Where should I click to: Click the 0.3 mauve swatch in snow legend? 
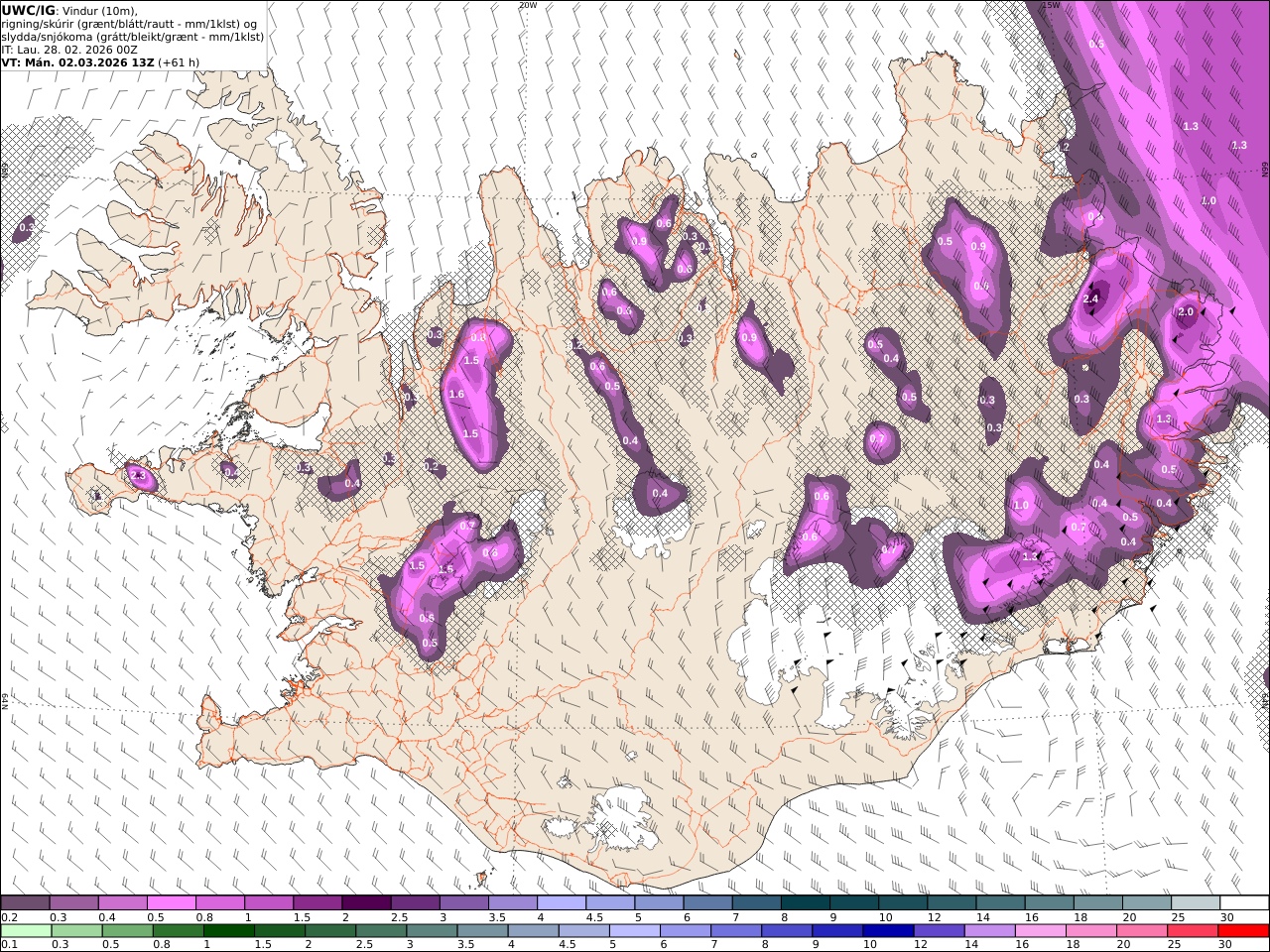[74, 903]
